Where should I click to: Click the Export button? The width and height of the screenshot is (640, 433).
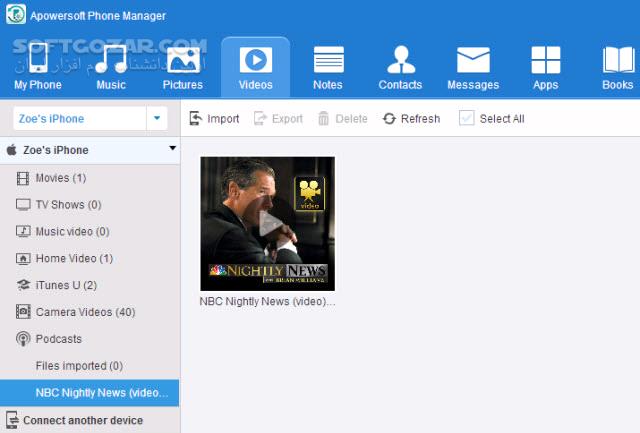pyautogui.click(x=278, y=119)
